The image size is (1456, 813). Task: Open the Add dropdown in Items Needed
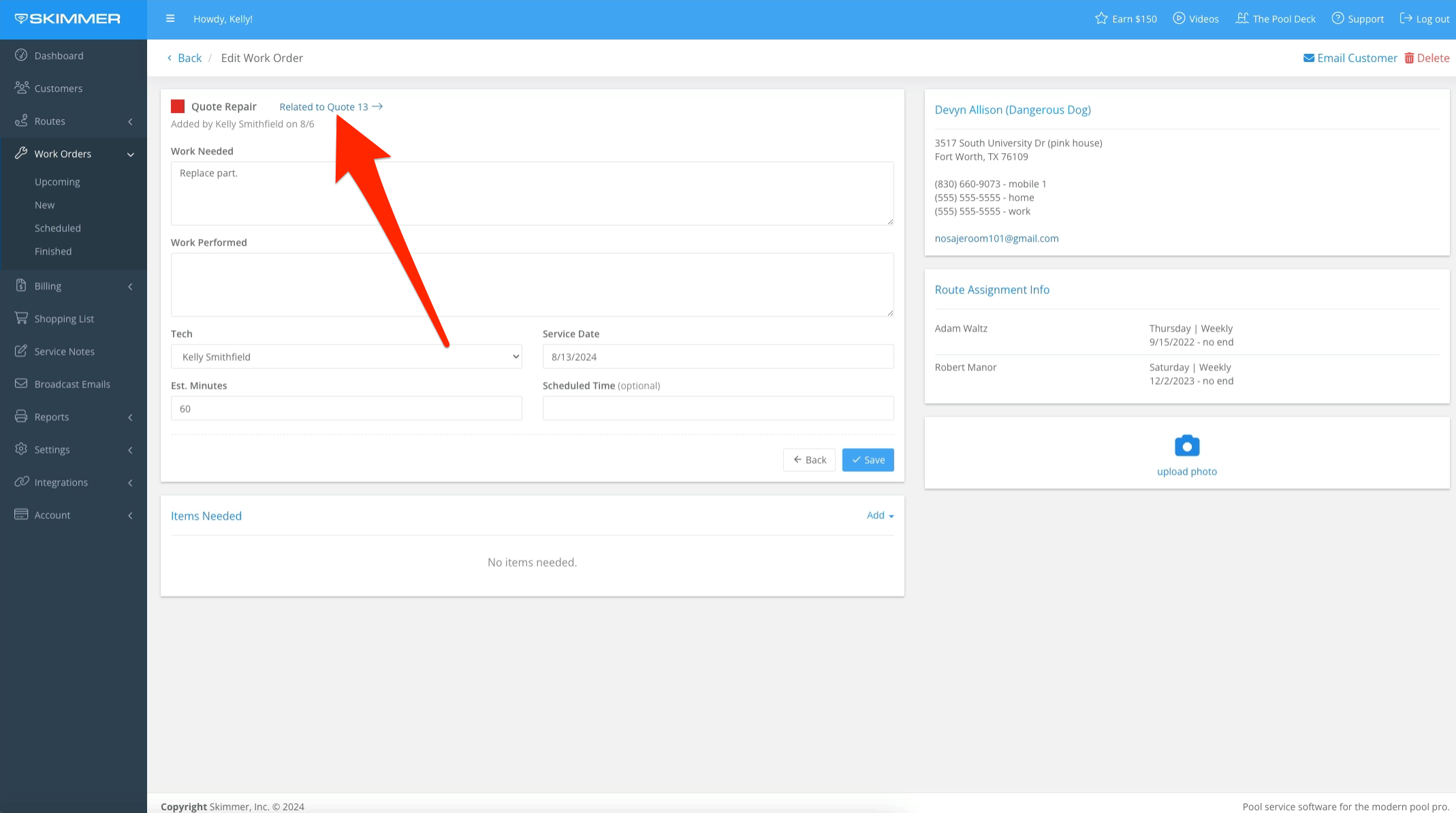tap(880, 515)
